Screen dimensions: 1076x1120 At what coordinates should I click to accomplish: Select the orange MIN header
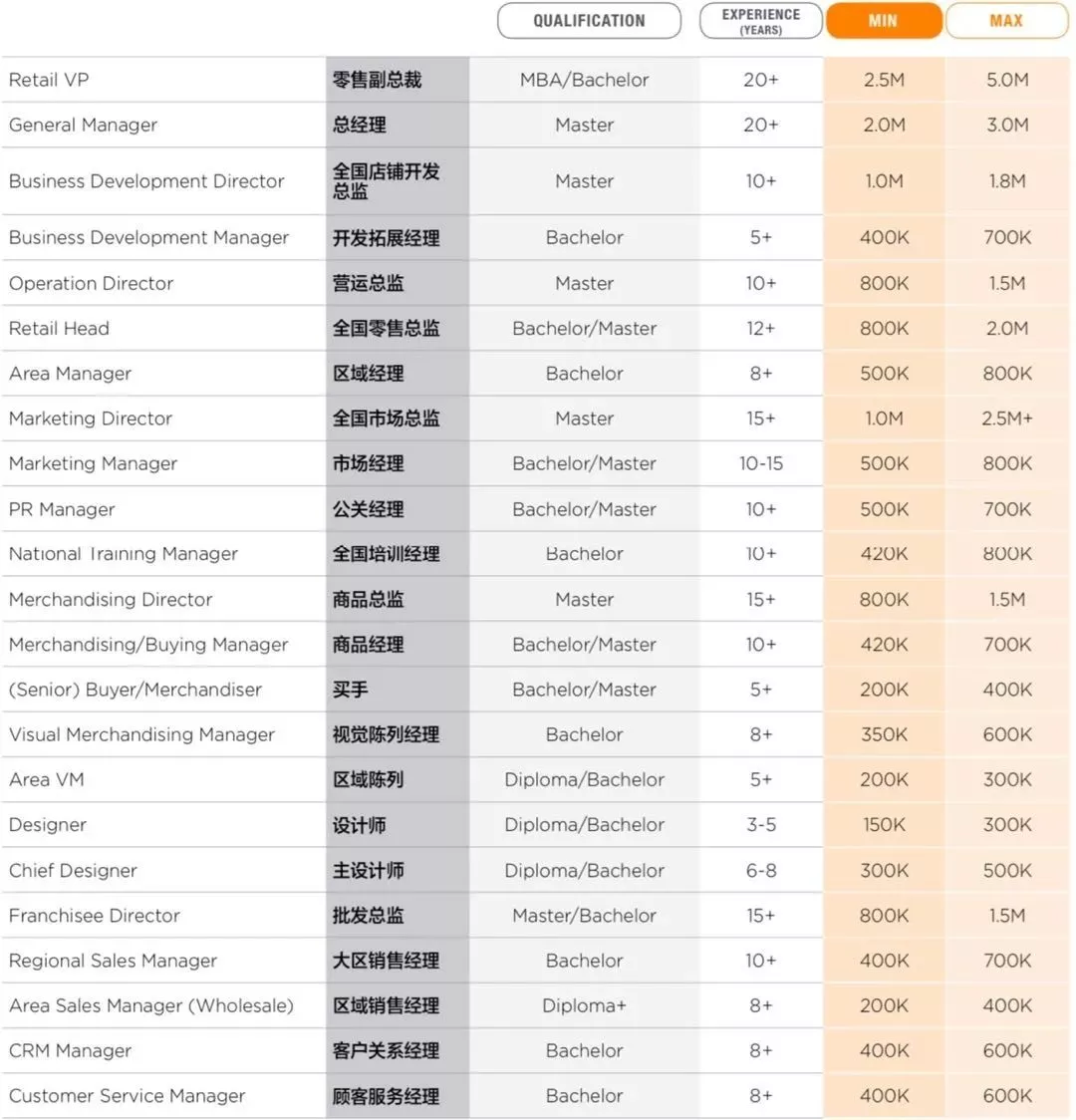coord(883,21)
